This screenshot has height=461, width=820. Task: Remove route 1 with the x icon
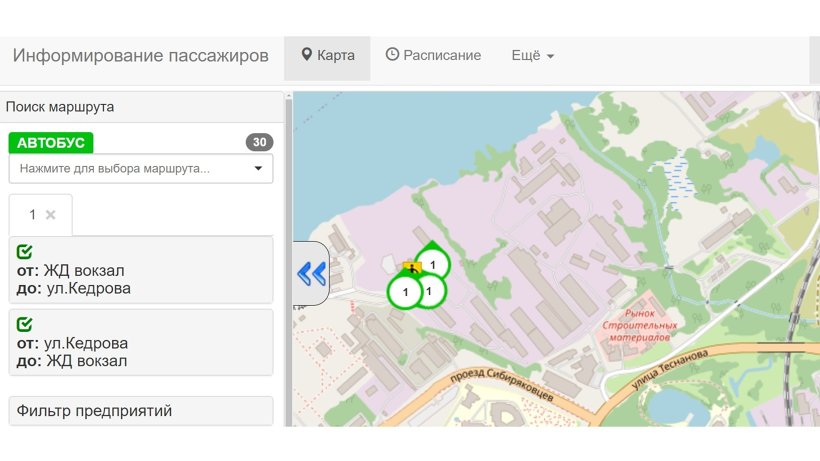(x=51, y=215)
